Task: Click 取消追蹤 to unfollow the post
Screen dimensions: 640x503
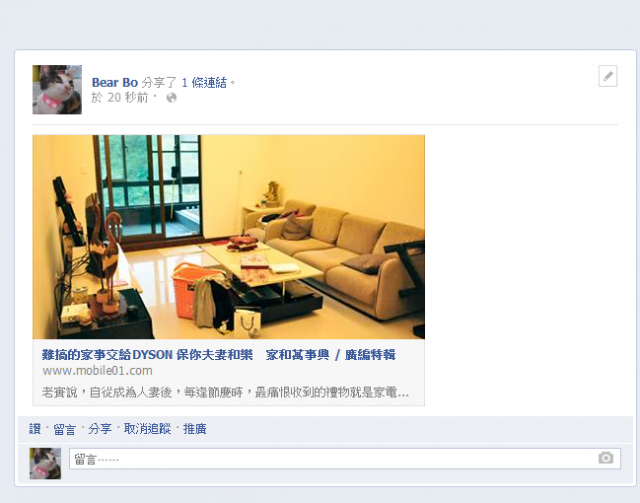Action: click(147, 429)
